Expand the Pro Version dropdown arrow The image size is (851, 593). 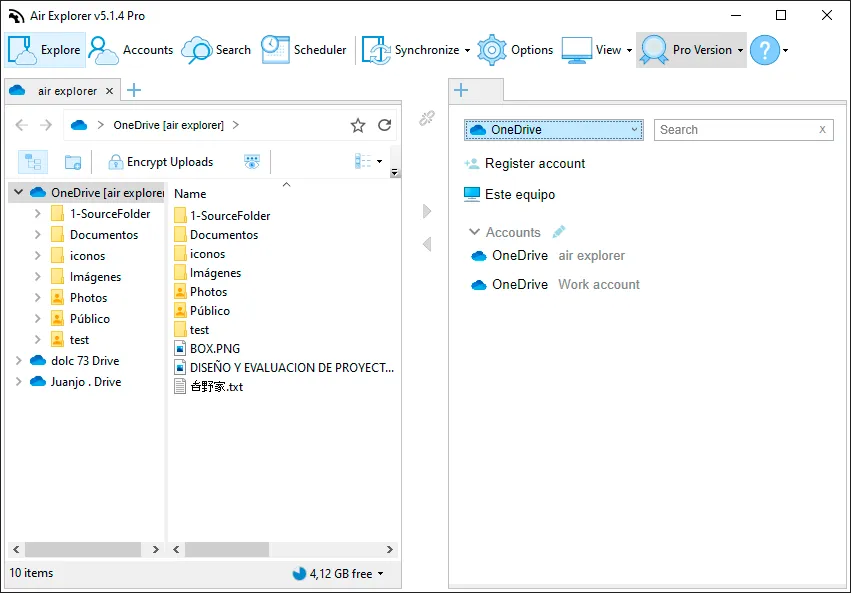pos(740,50)
